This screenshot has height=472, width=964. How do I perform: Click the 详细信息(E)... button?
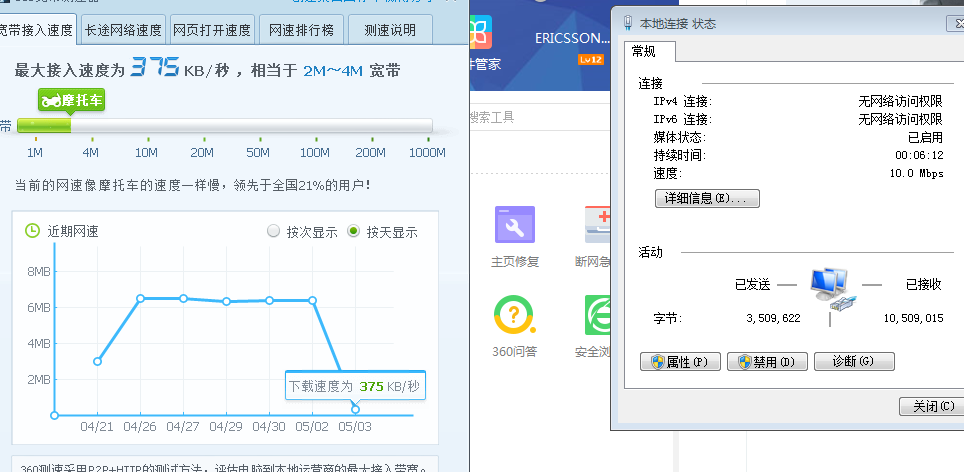point(707,199)
